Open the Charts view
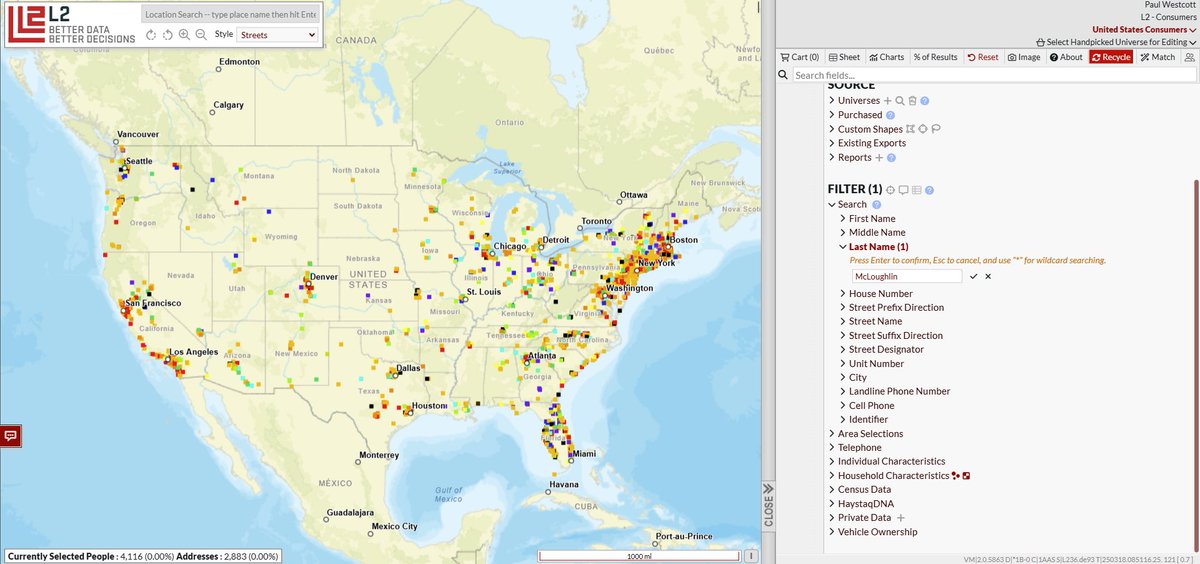Viewport: 1200px width, 564px height. pyautogui.click(x=886, y=57)
